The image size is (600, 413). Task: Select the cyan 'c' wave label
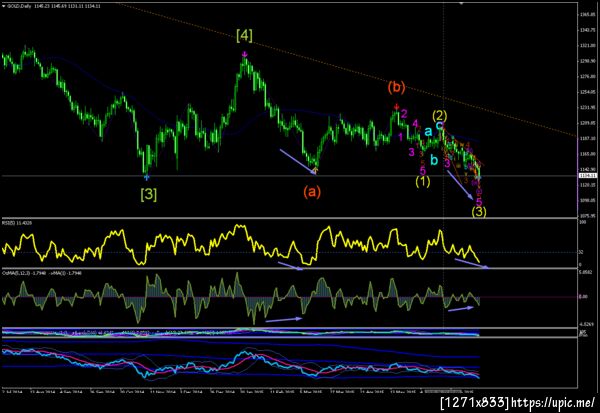click(x=439, y=125)
